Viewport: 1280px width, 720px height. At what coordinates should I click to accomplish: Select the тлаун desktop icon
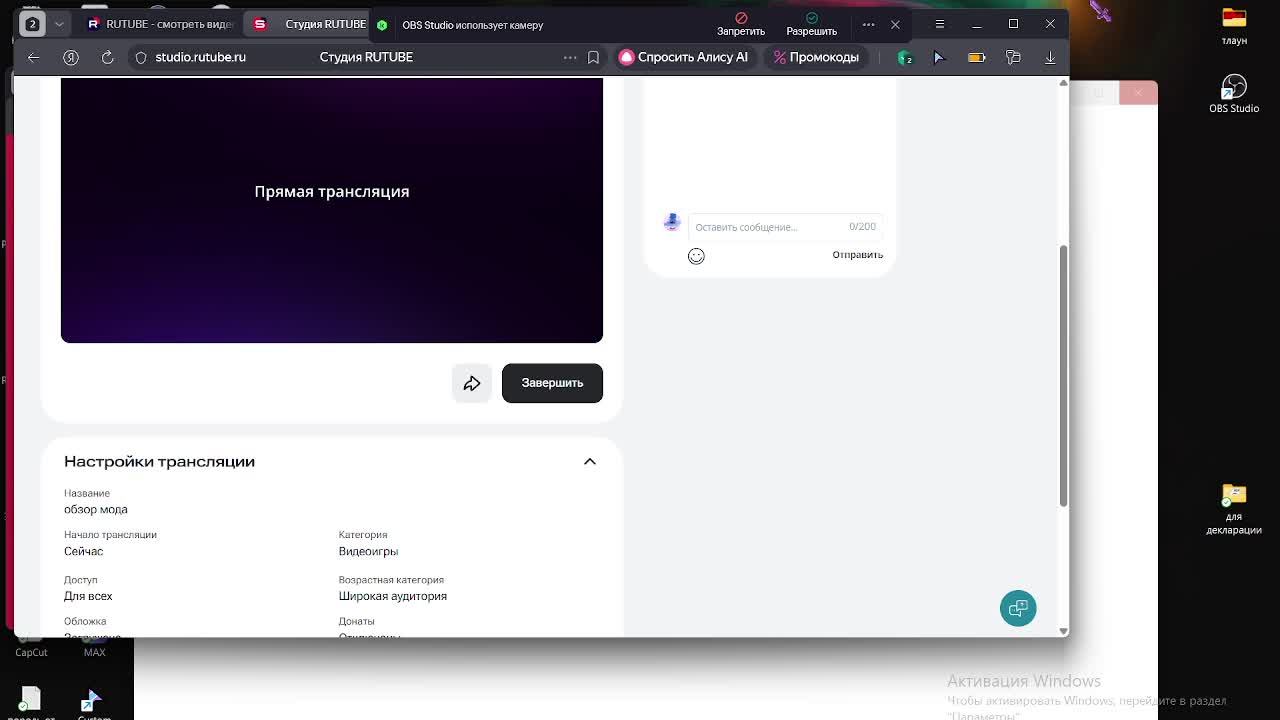click(x=1234, y=27)
